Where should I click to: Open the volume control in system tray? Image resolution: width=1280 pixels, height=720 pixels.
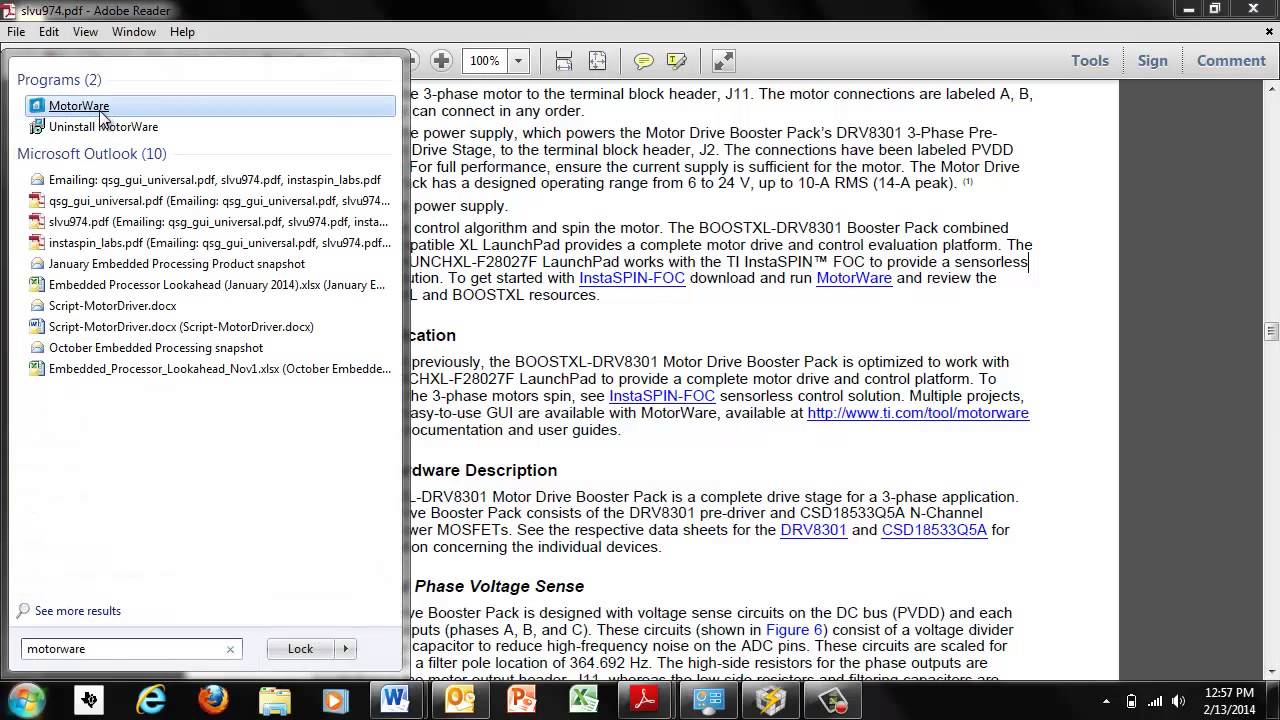[1181, 701]
